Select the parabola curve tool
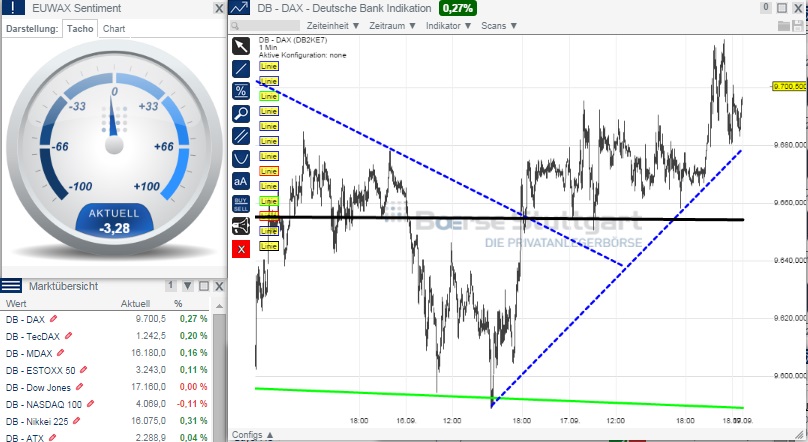Screen dimensions: 808x442 click(x=241, y=159)
